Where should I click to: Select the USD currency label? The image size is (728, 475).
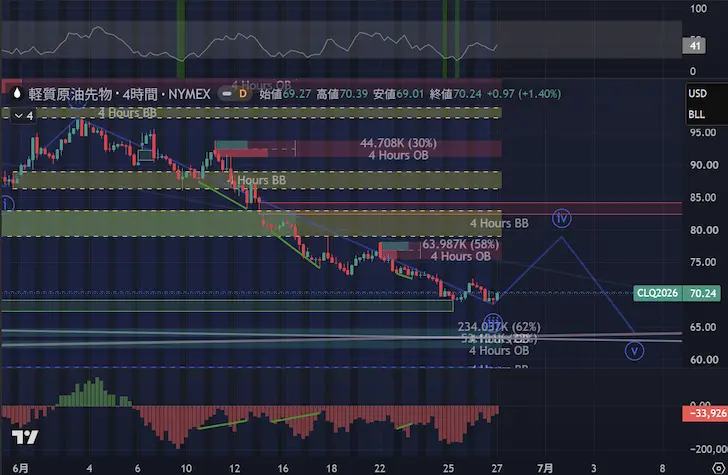[697, 93]
